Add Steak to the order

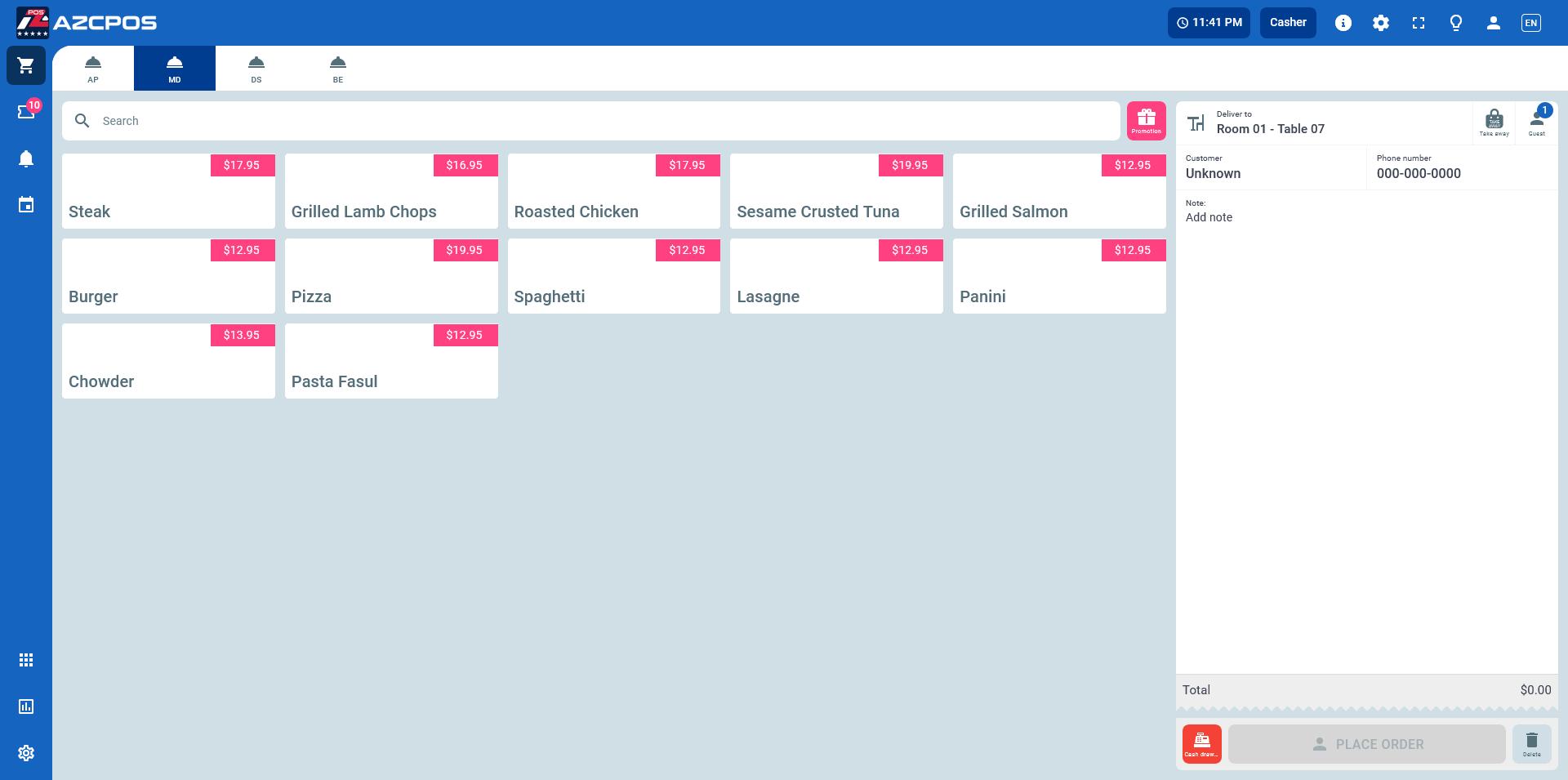(x=168, y=191)
